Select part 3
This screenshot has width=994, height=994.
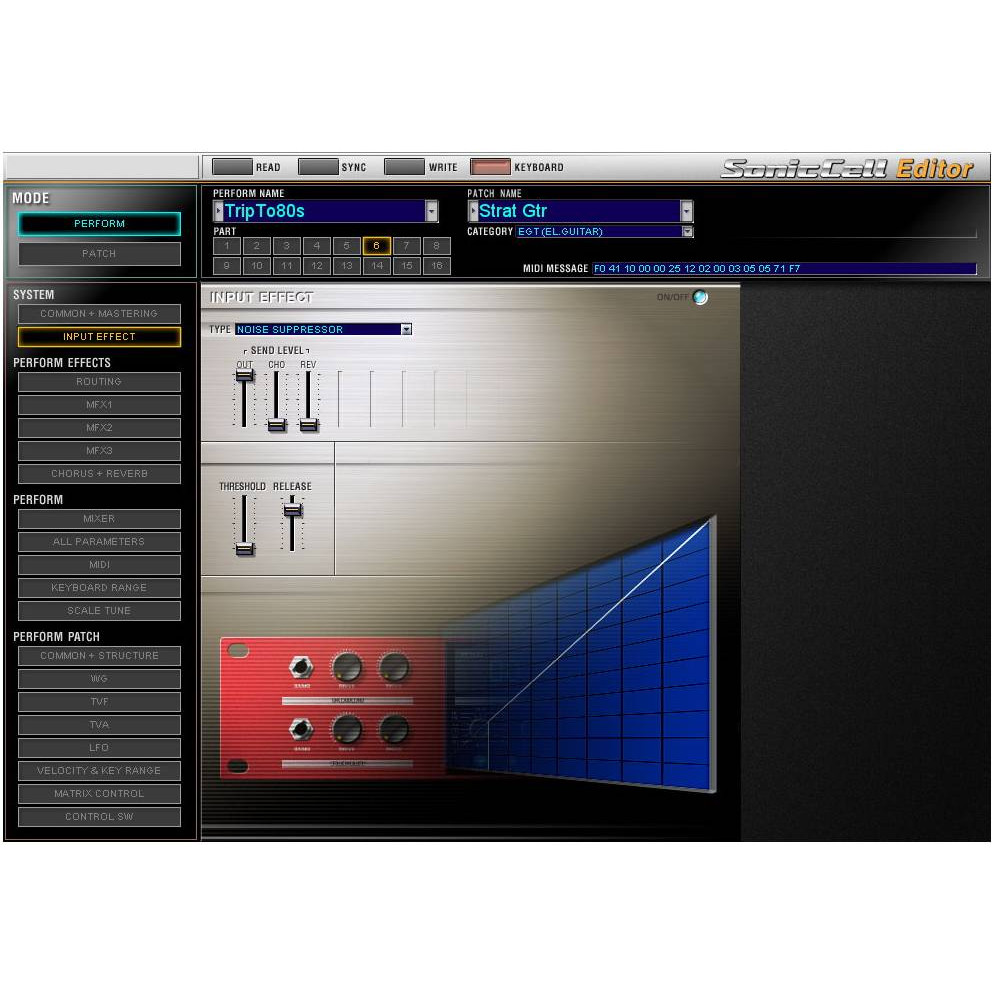[x=287, y=246]
